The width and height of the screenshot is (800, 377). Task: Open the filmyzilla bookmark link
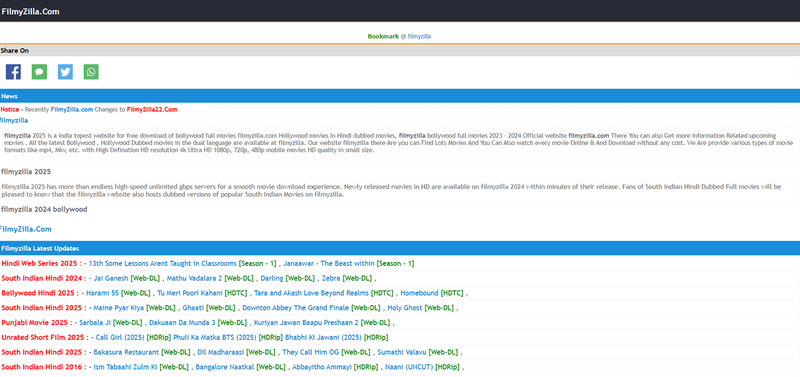point(419,37)
